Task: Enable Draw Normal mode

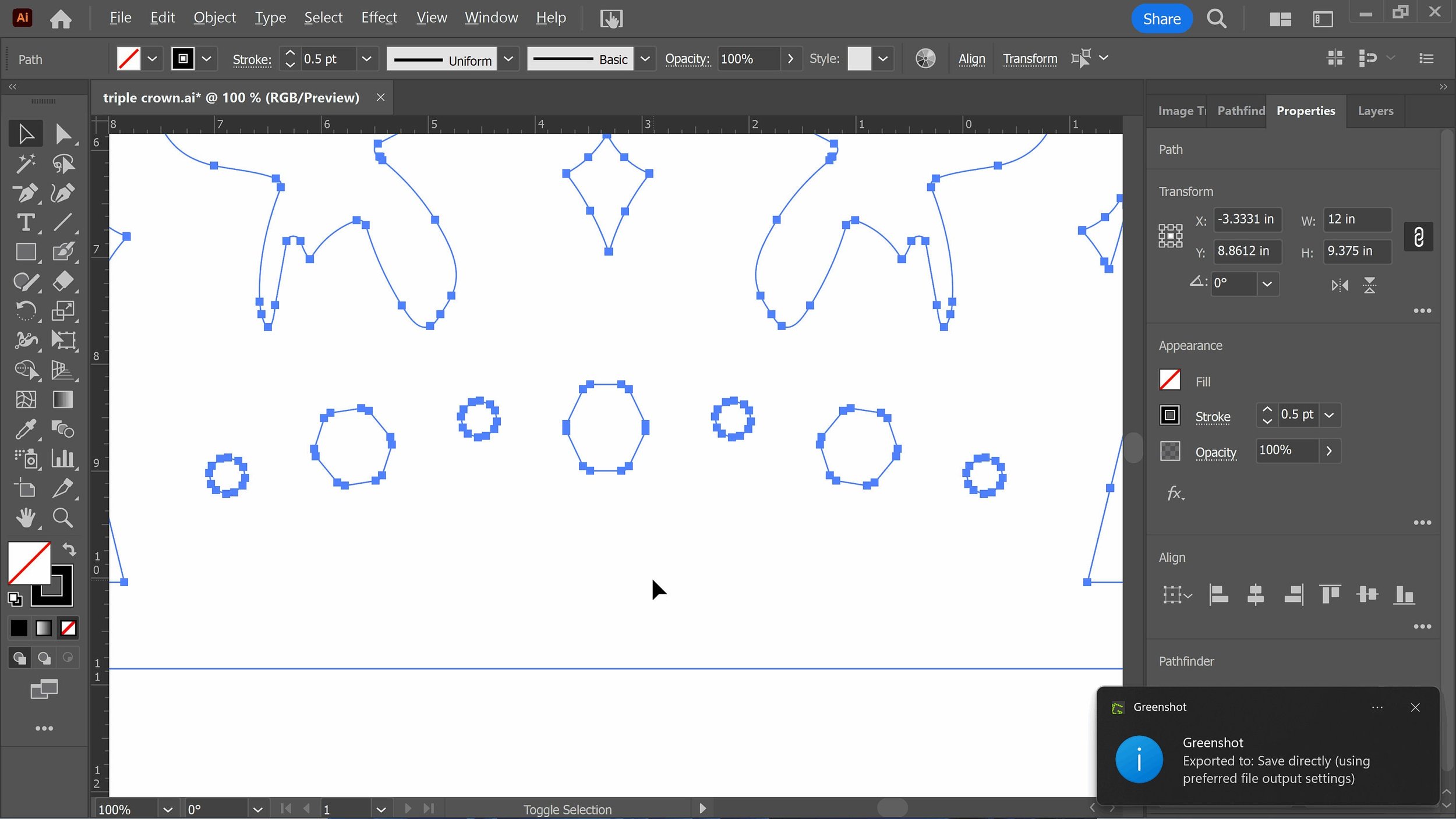Action: [x=19, y=658]
